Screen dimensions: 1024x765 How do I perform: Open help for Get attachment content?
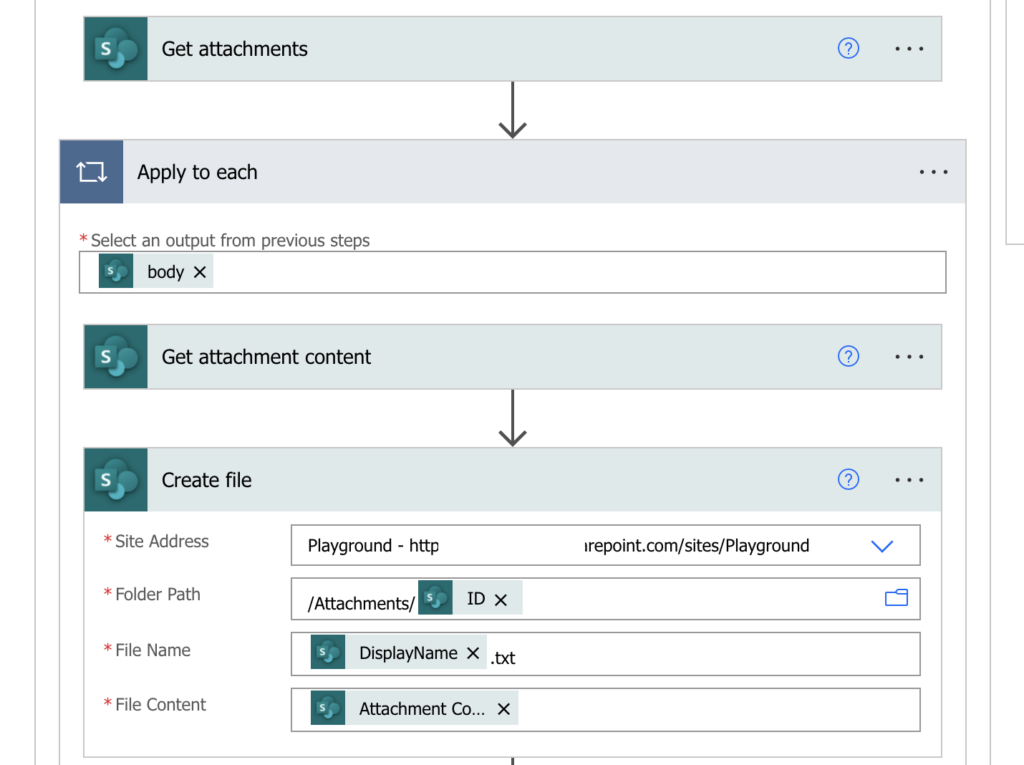pyautogui.click(x=848, y=357)
